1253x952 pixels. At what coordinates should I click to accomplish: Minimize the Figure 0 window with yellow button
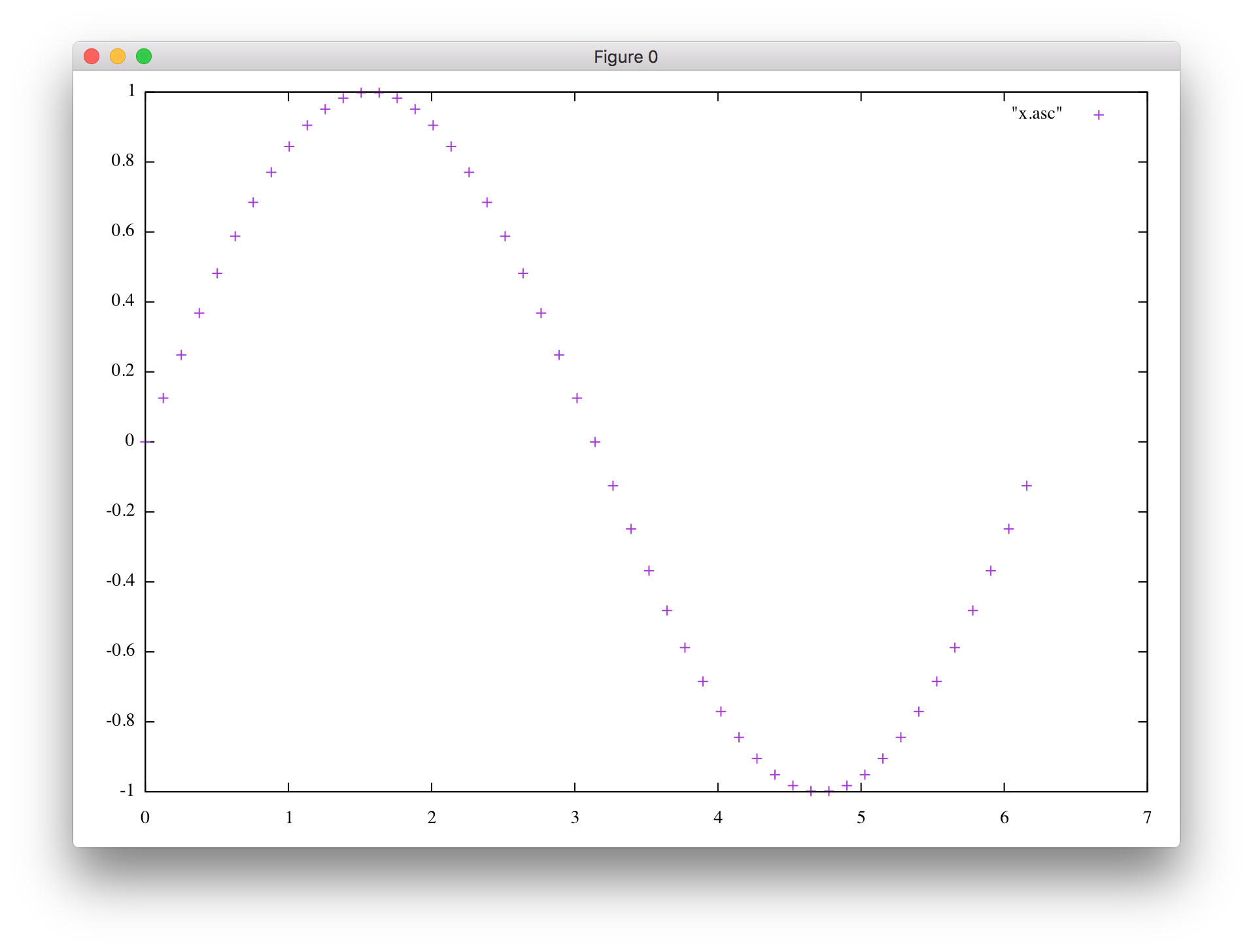[x=118, y=57]
